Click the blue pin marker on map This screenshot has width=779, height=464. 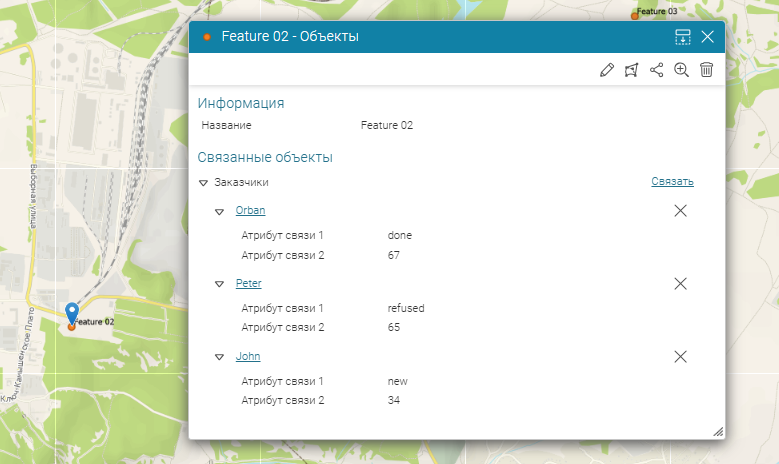coord(71,313)
